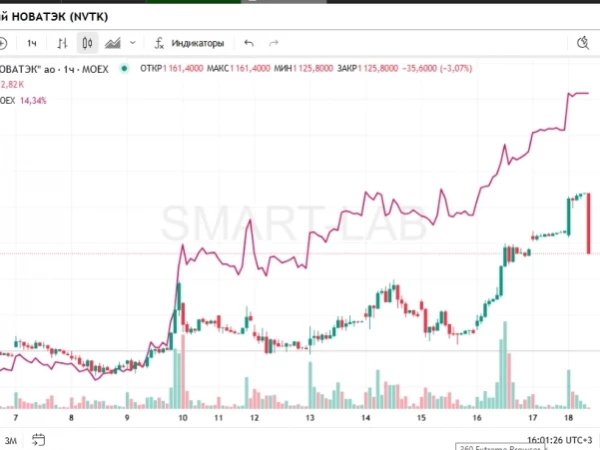Click the НОВАТЭК ао · 1ч · MOEX legend title

tap(54, 69)
